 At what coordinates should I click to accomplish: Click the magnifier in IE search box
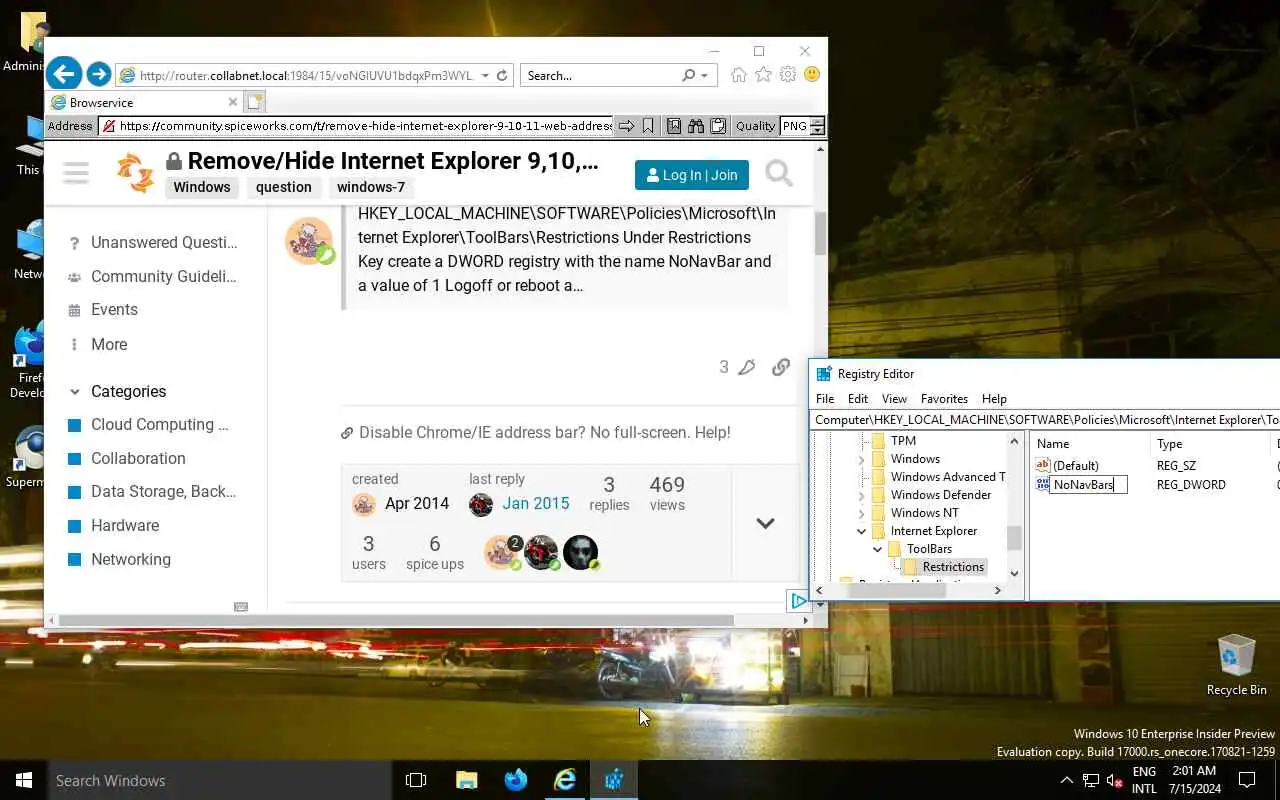688,75
